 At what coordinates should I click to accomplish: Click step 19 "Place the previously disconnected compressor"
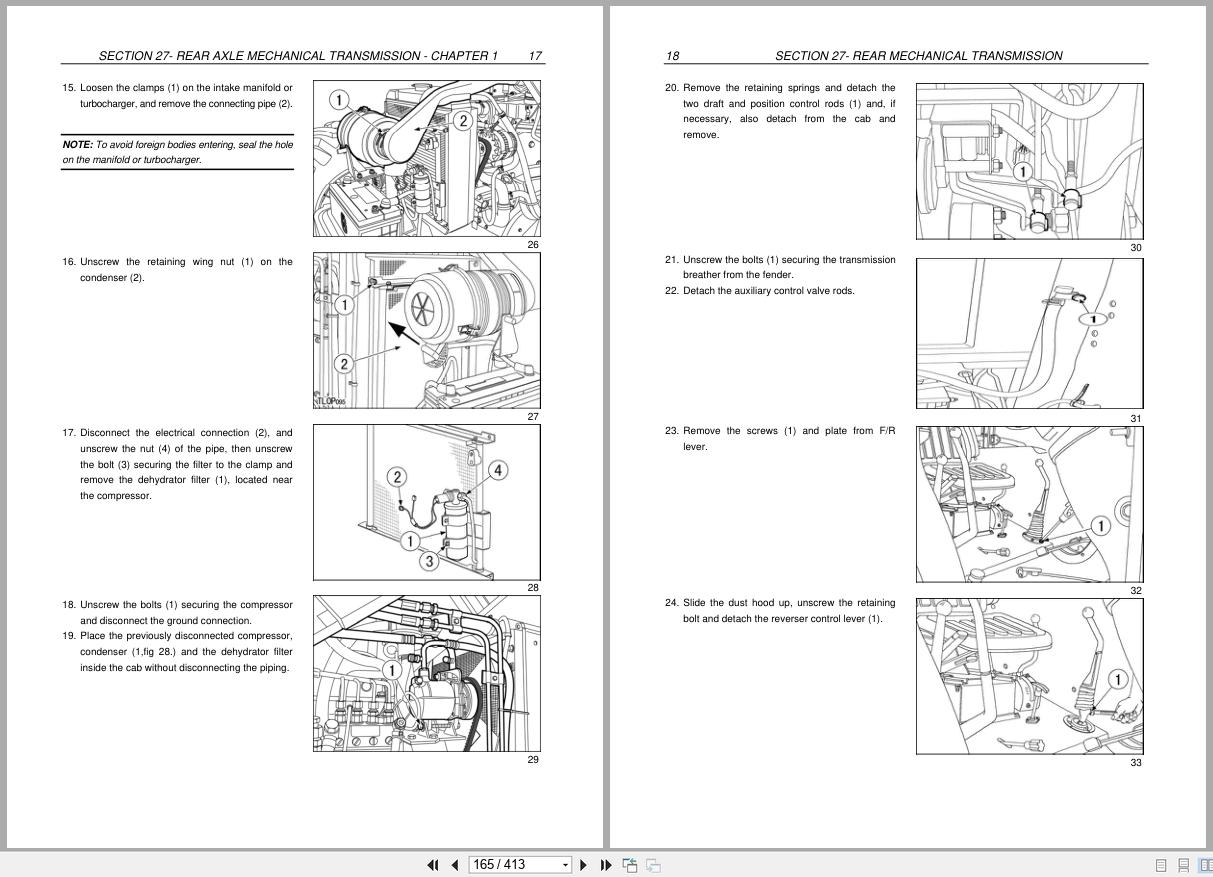pyautogui.click(x=177, y=652)
